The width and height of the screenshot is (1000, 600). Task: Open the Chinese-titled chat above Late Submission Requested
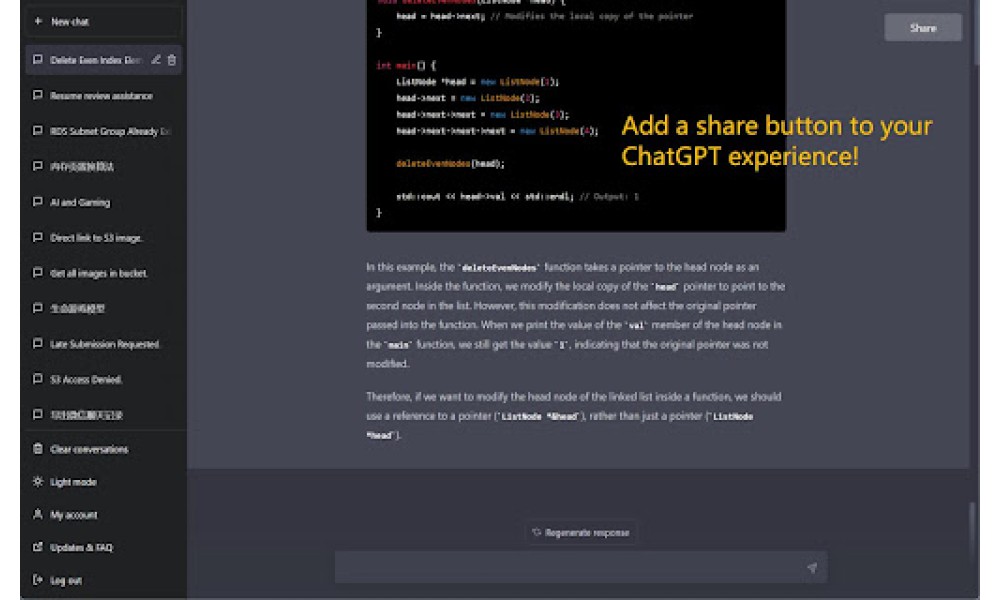[103, 309]
